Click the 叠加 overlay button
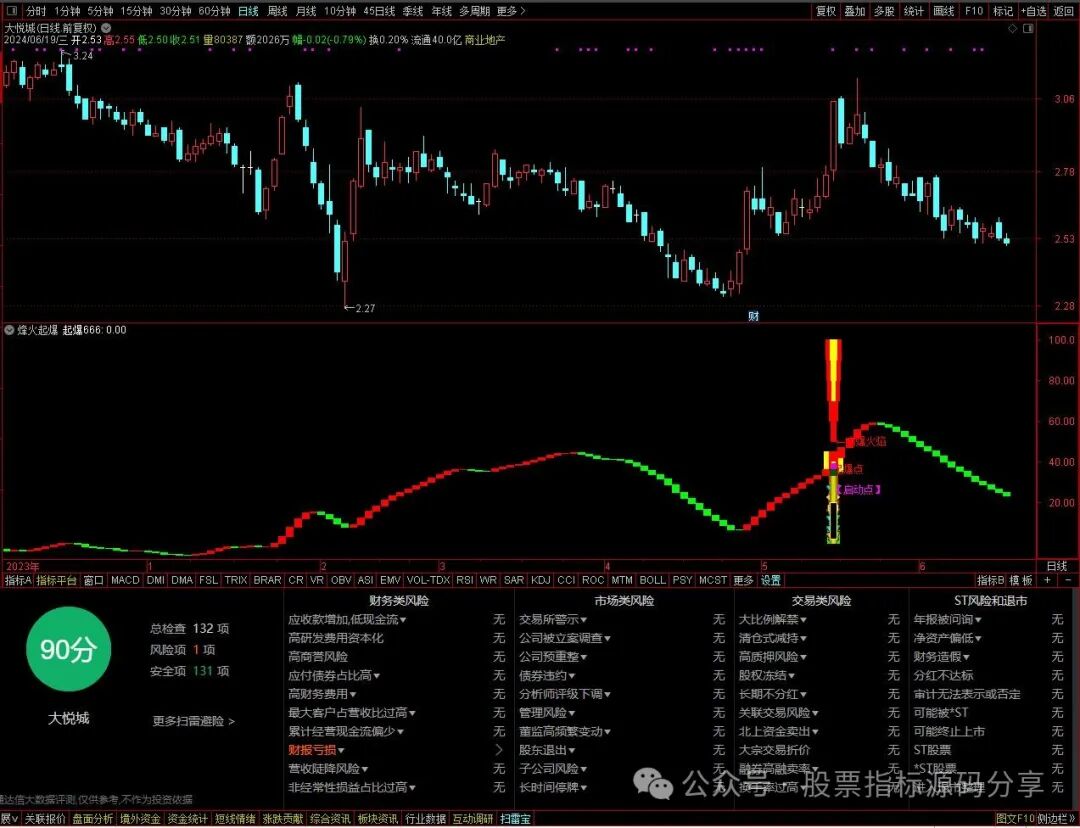The height and width of the screenshot is (828, 1080). pos(855,11)
